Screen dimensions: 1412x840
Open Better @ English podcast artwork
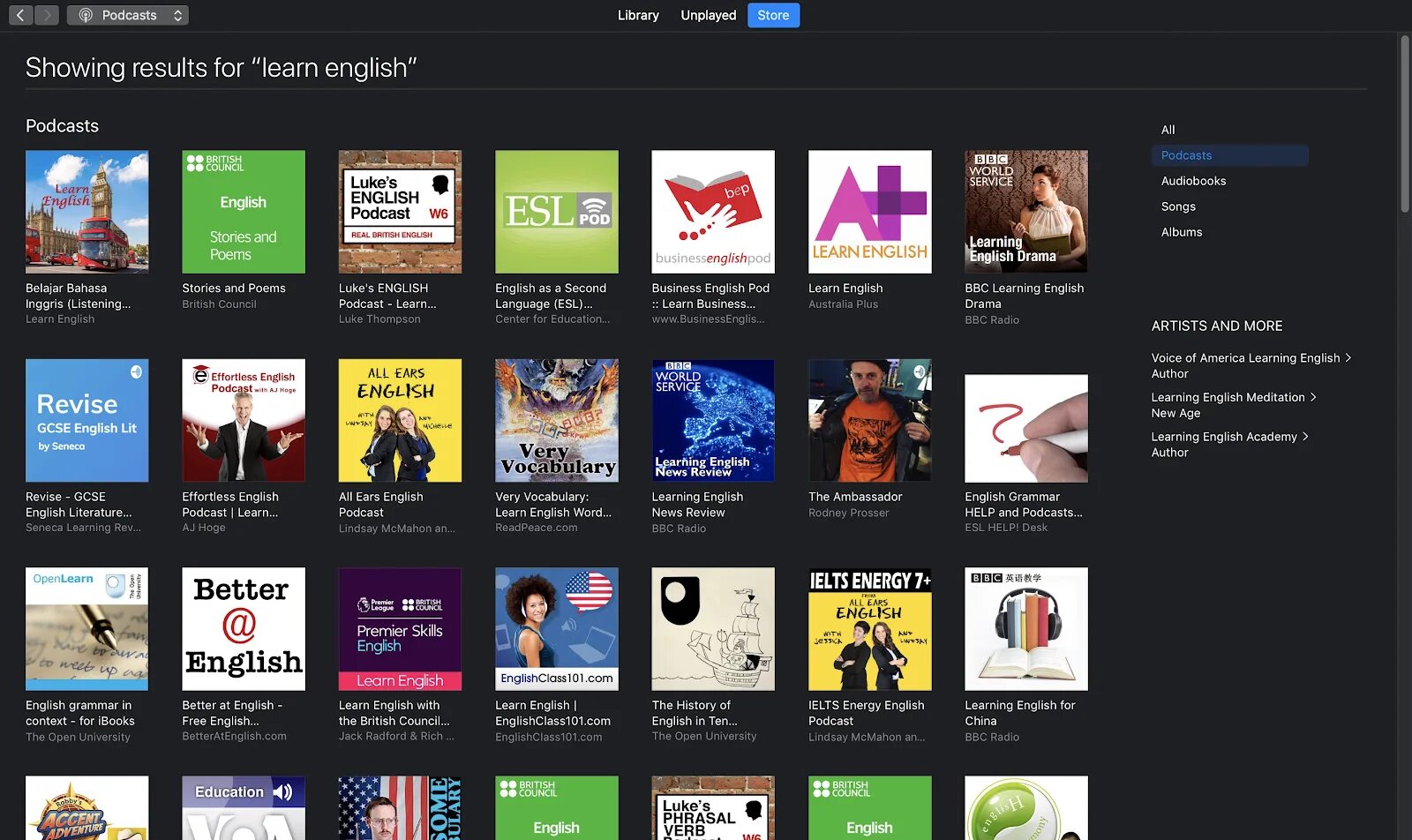coord(244,629)
